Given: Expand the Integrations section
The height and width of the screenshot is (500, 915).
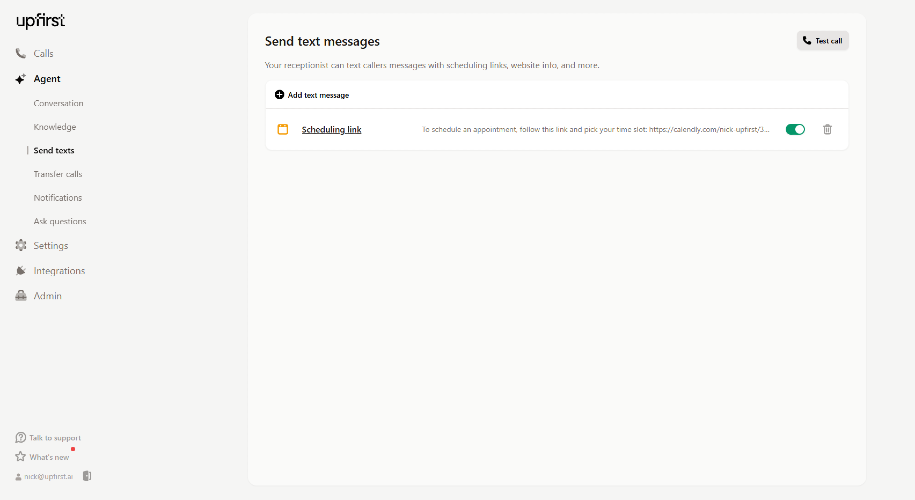Looking at the screenshot, I should coord(58,271).
